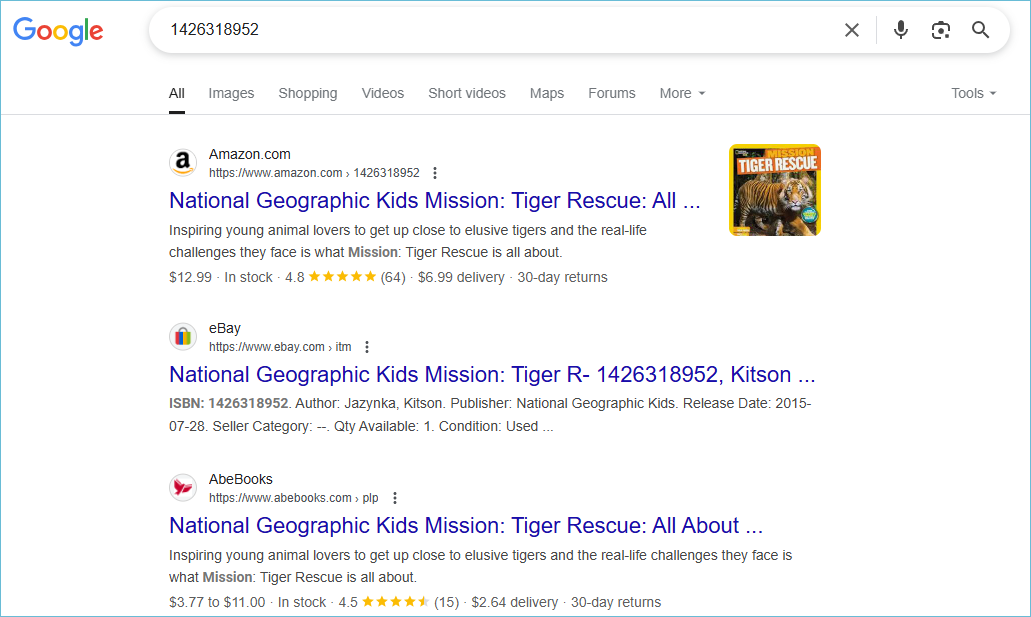Viewport: 1031px width, 617px height.
Task: Click the 4.8 star rating on Amazon result
Action: [330, 277]
